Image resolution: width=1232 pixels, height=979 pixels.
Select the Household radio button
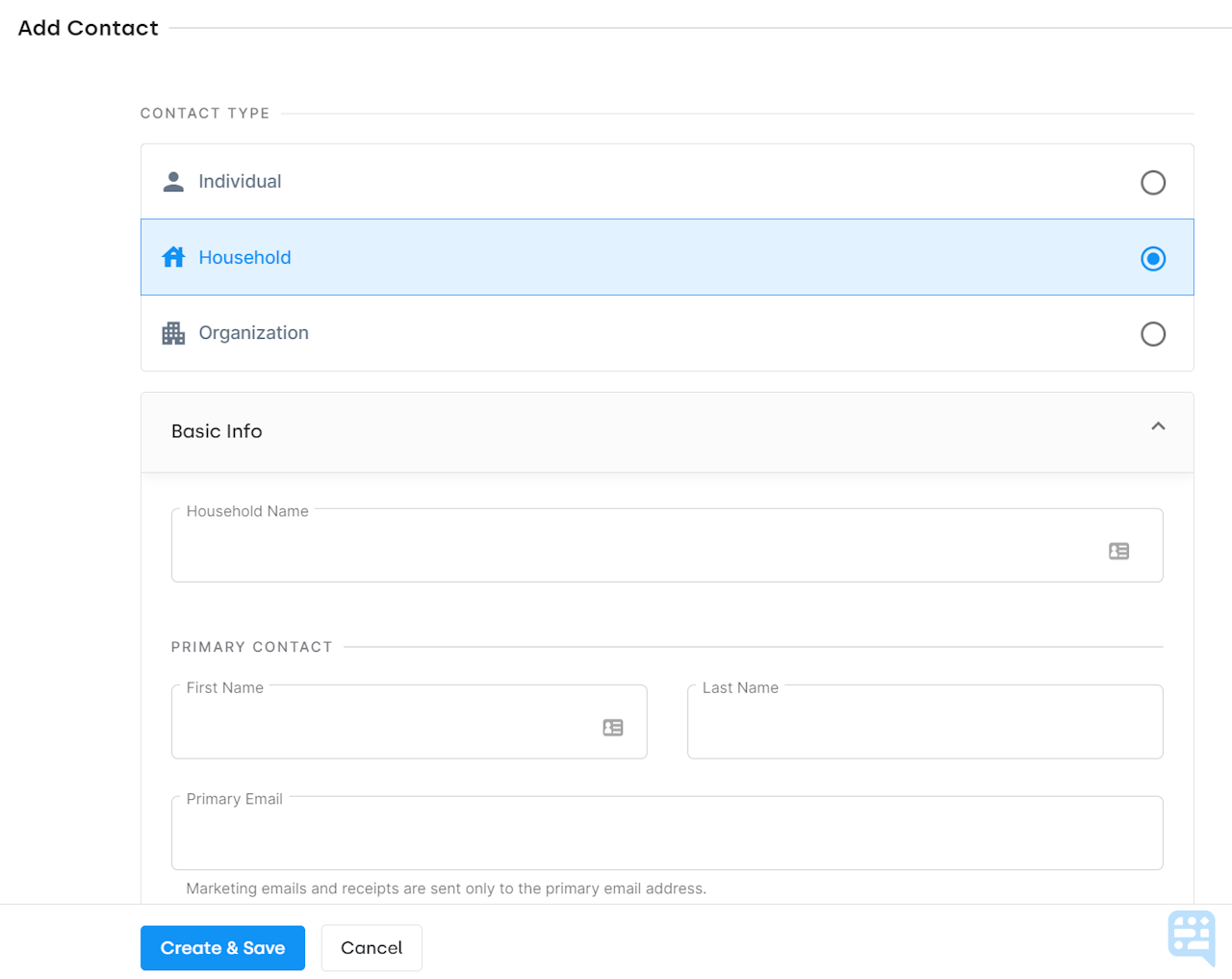[x=1153, y=259]
